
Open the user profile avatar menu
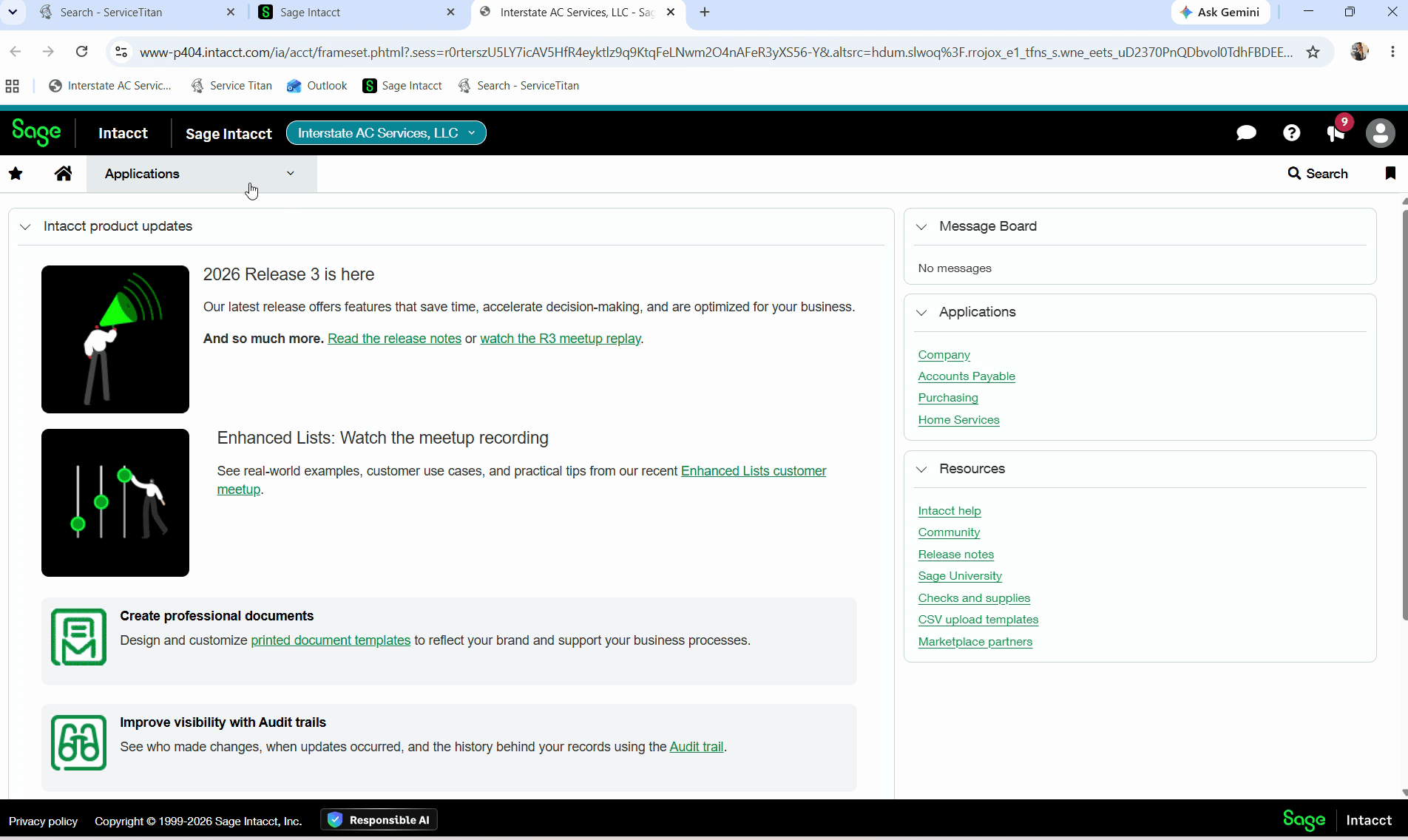pos(1380,133)
